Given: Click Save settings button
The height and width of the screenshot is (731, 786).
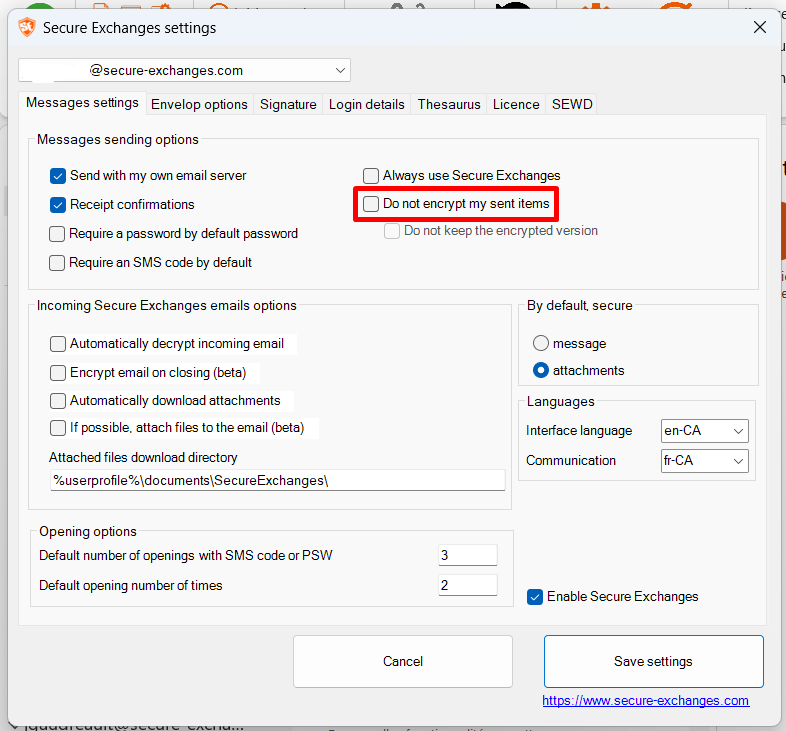Looking at the screenshot, I should coord(654,661).
